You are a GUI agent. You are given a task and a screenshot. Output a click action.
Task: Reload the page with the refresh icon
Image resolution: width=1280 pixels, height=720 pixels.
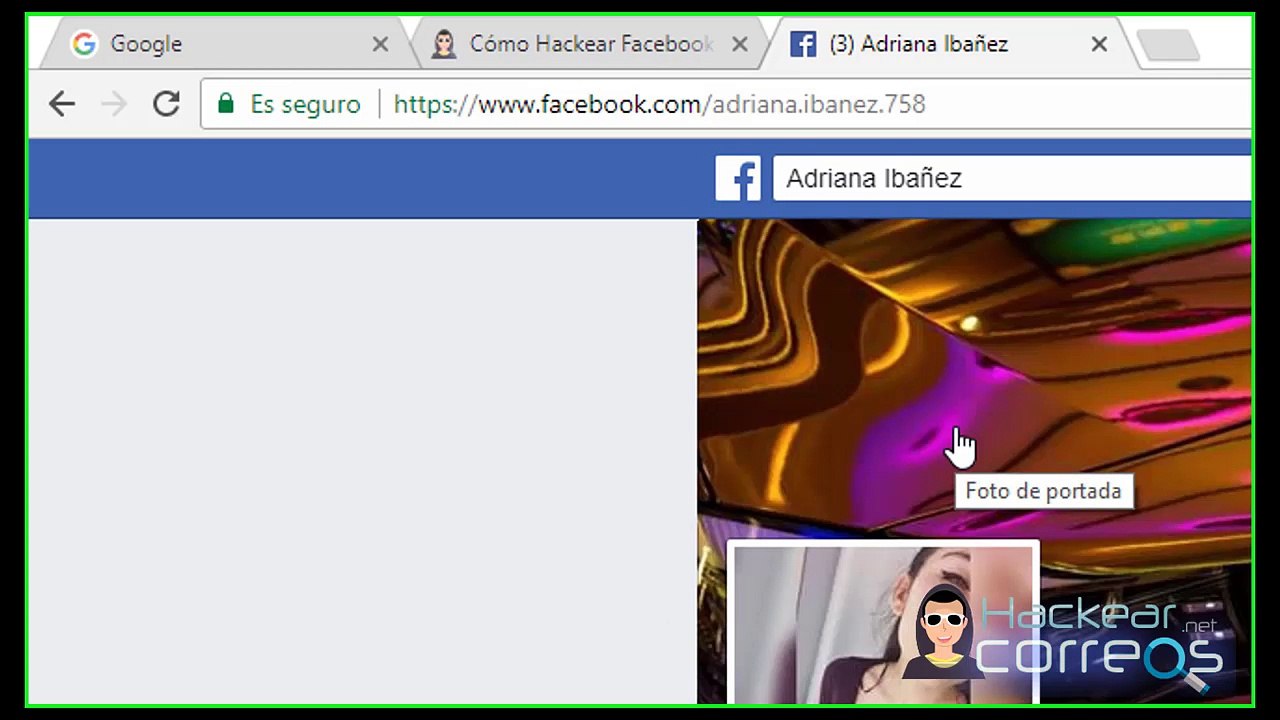(166, 104)
